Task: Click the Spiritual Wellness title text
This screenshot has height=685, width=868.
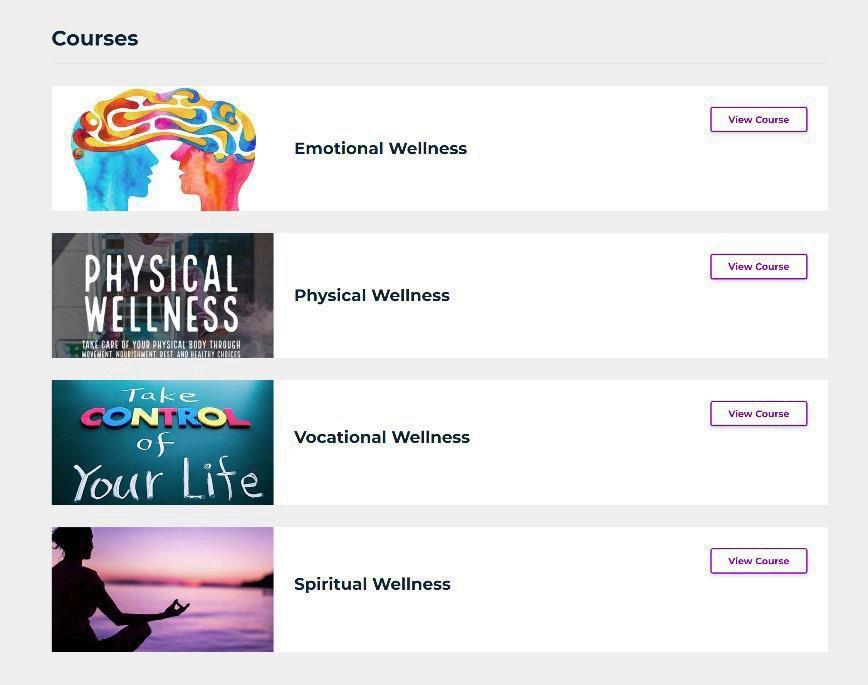Action: tap(372, 584)
